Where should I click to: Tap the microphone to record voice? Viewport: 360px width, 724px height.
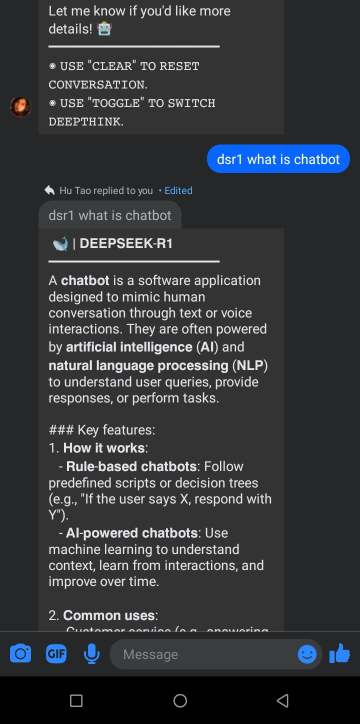pyautogui.click(x=92, y=654)
